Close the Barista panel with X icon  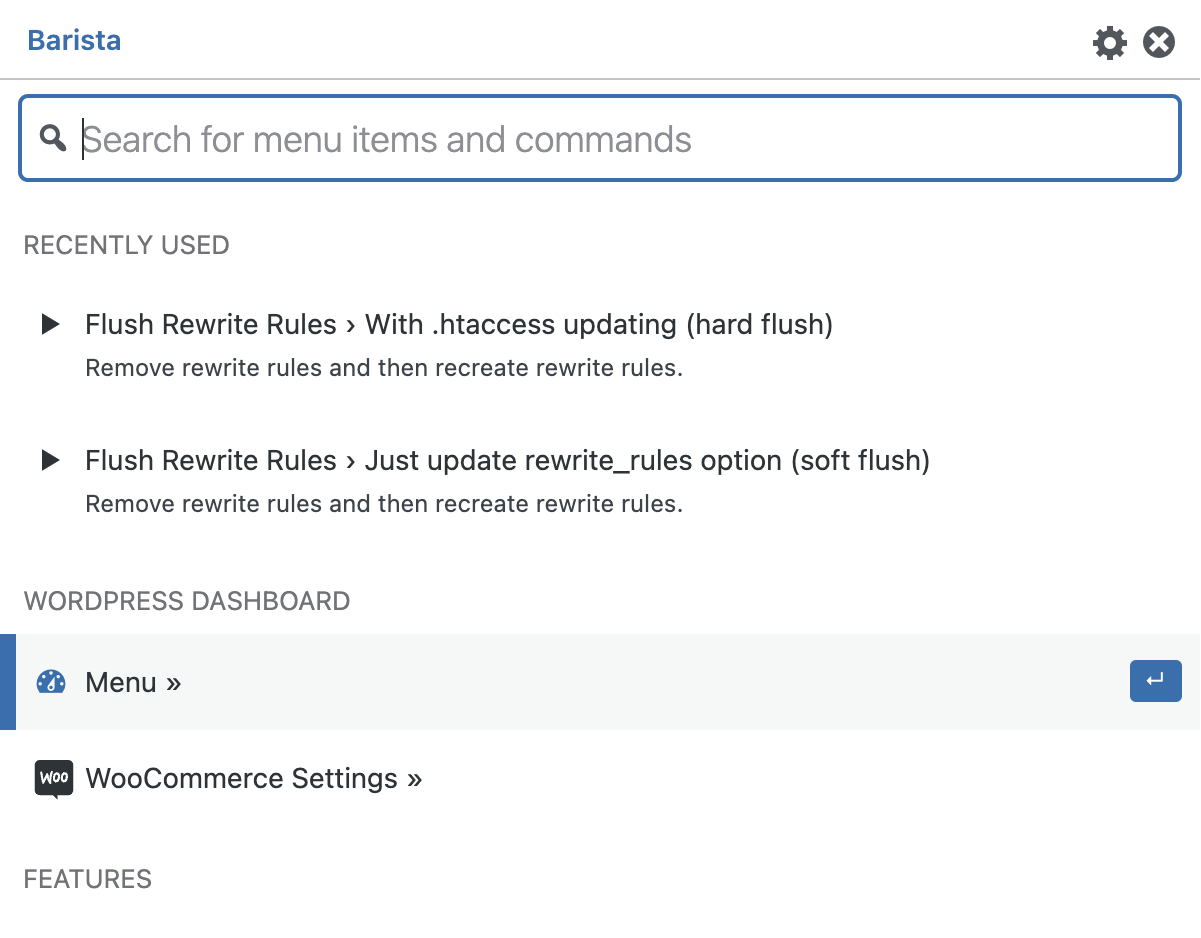tap(1159, 43)
